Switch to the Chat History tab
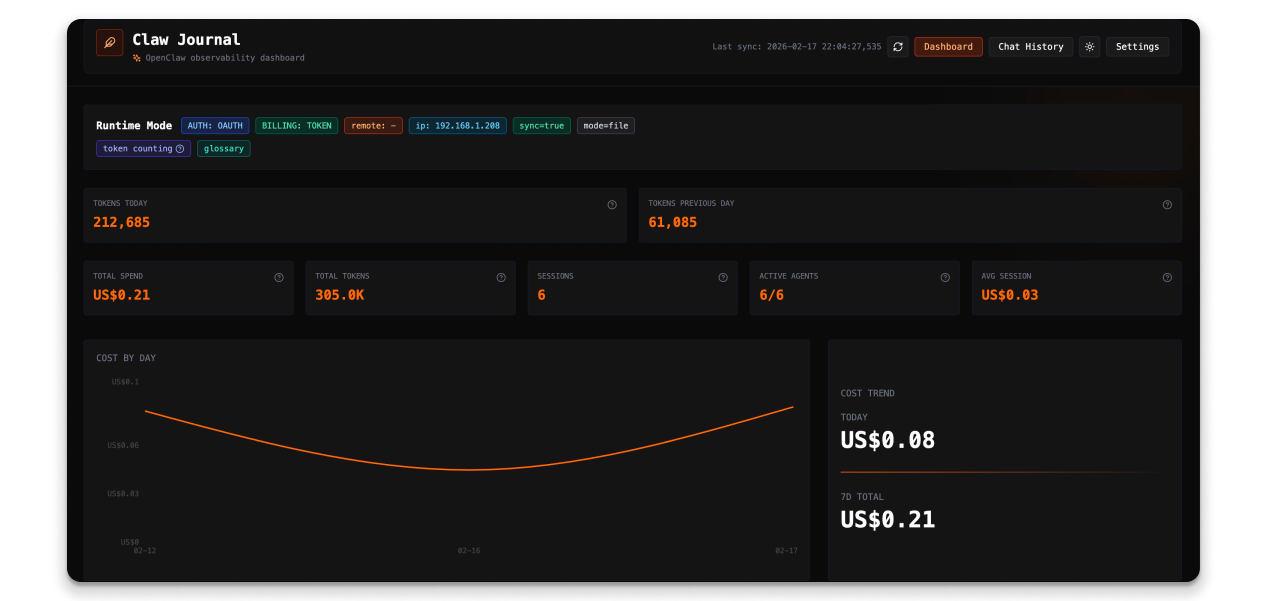Viewport: 1268px width, 601px height. click(x=1030, y=47)
